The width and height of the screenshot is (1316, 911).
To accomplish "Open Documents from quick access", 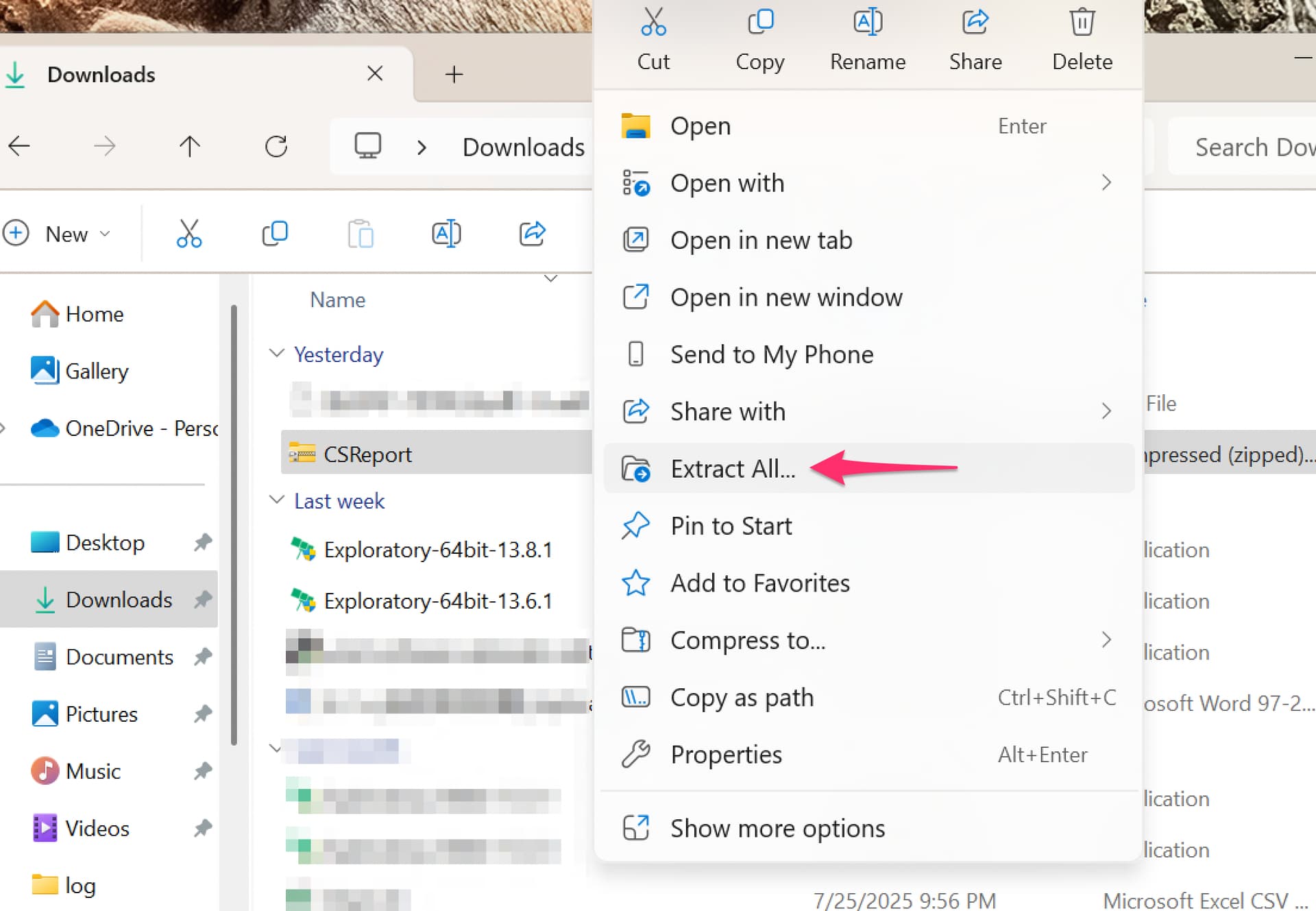I will [103, 657].
